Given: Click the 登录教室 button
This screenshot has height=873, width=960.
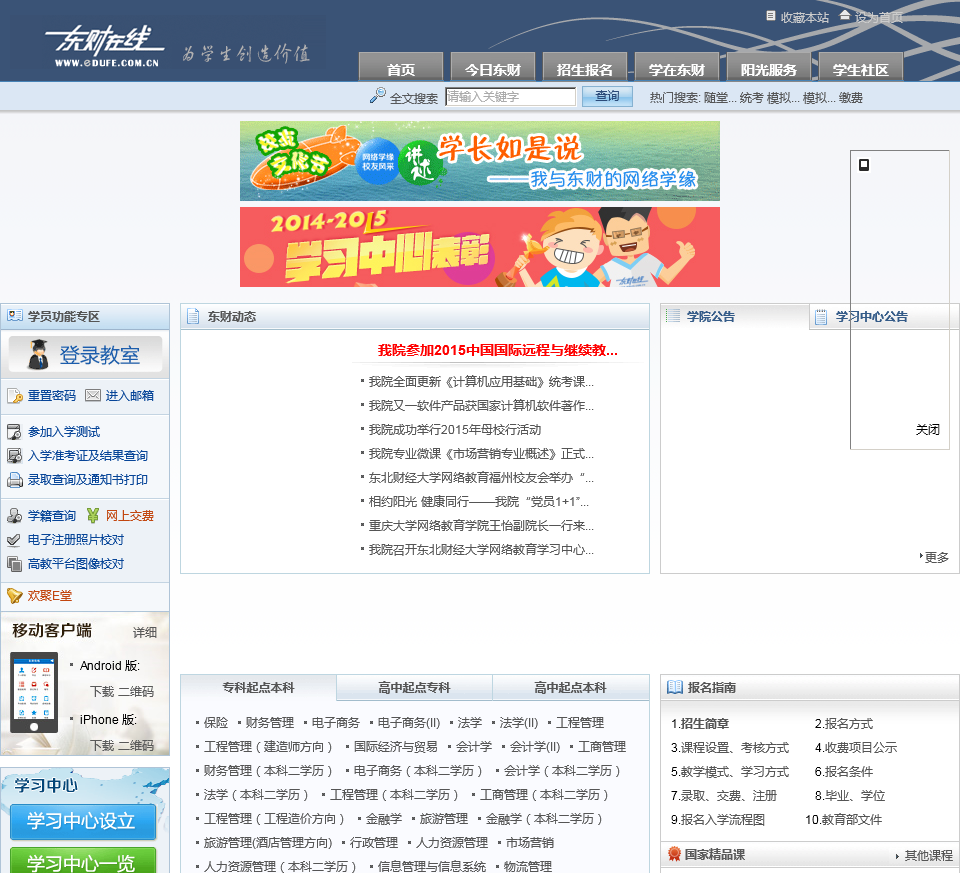Looking at the screenshot, I should point(86,354).
